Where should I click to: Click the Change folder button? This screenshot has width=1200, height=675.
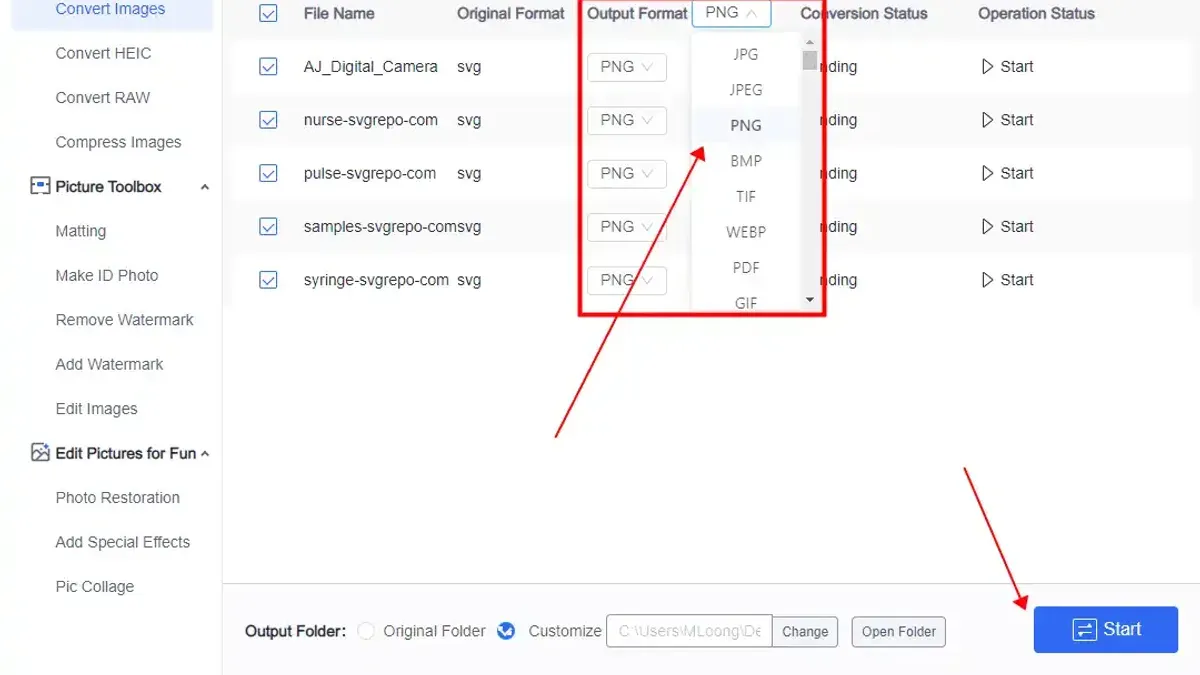(x=805, y=632)
